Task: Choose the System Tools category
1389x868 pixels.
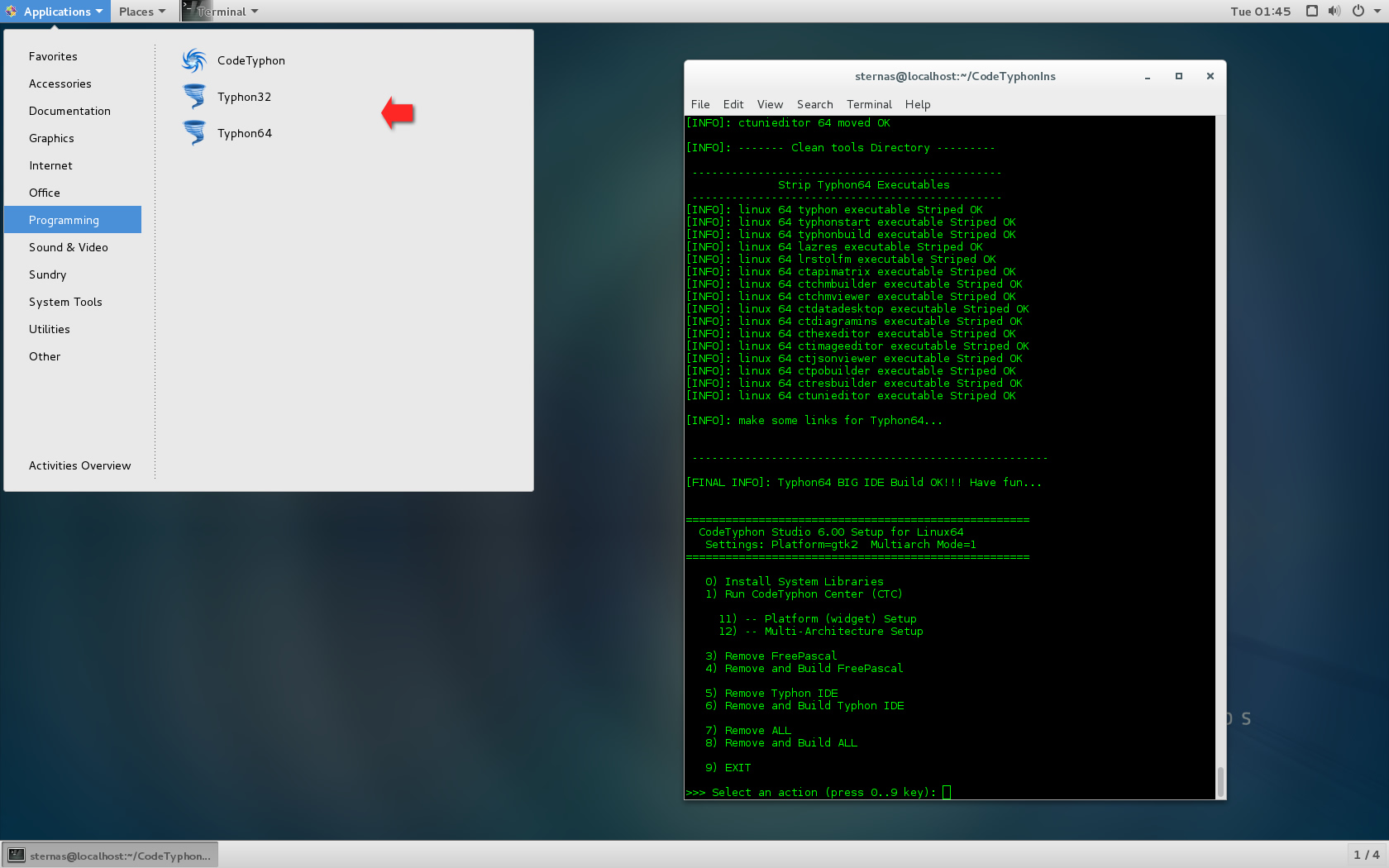Action: [65, 302]
